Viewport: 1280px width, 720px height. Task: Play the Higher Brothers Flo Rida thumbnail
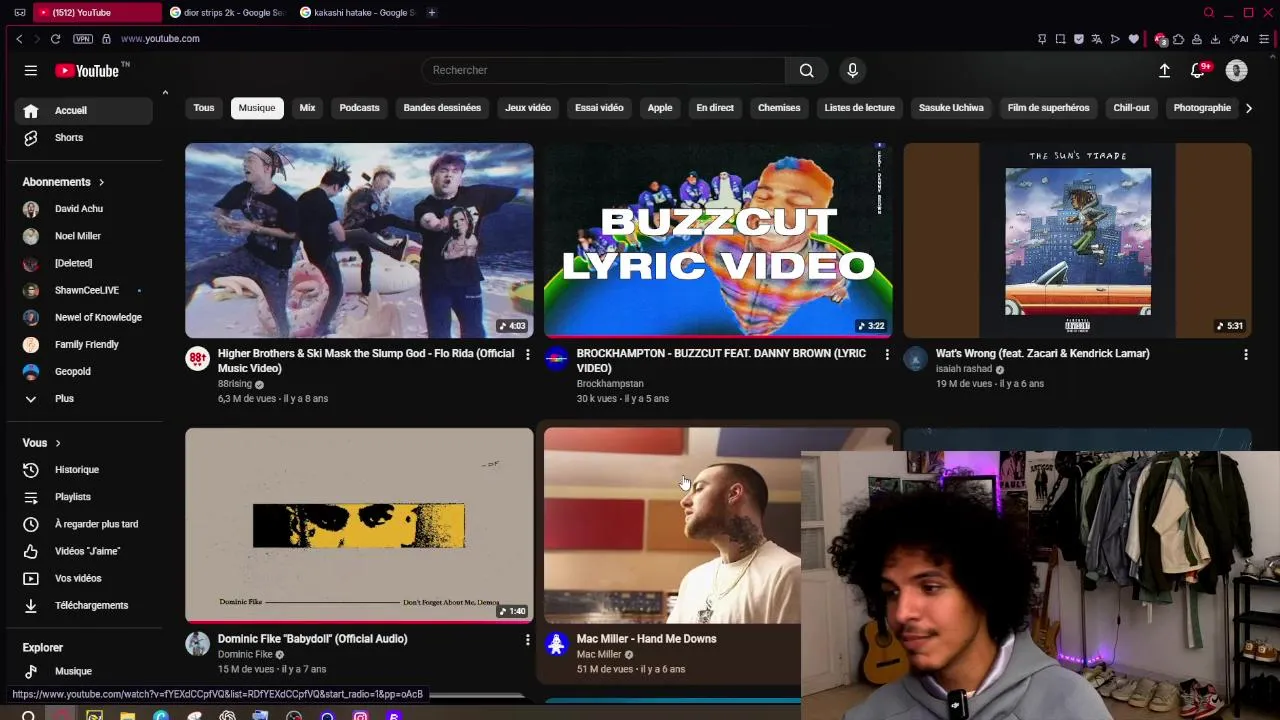359,240
